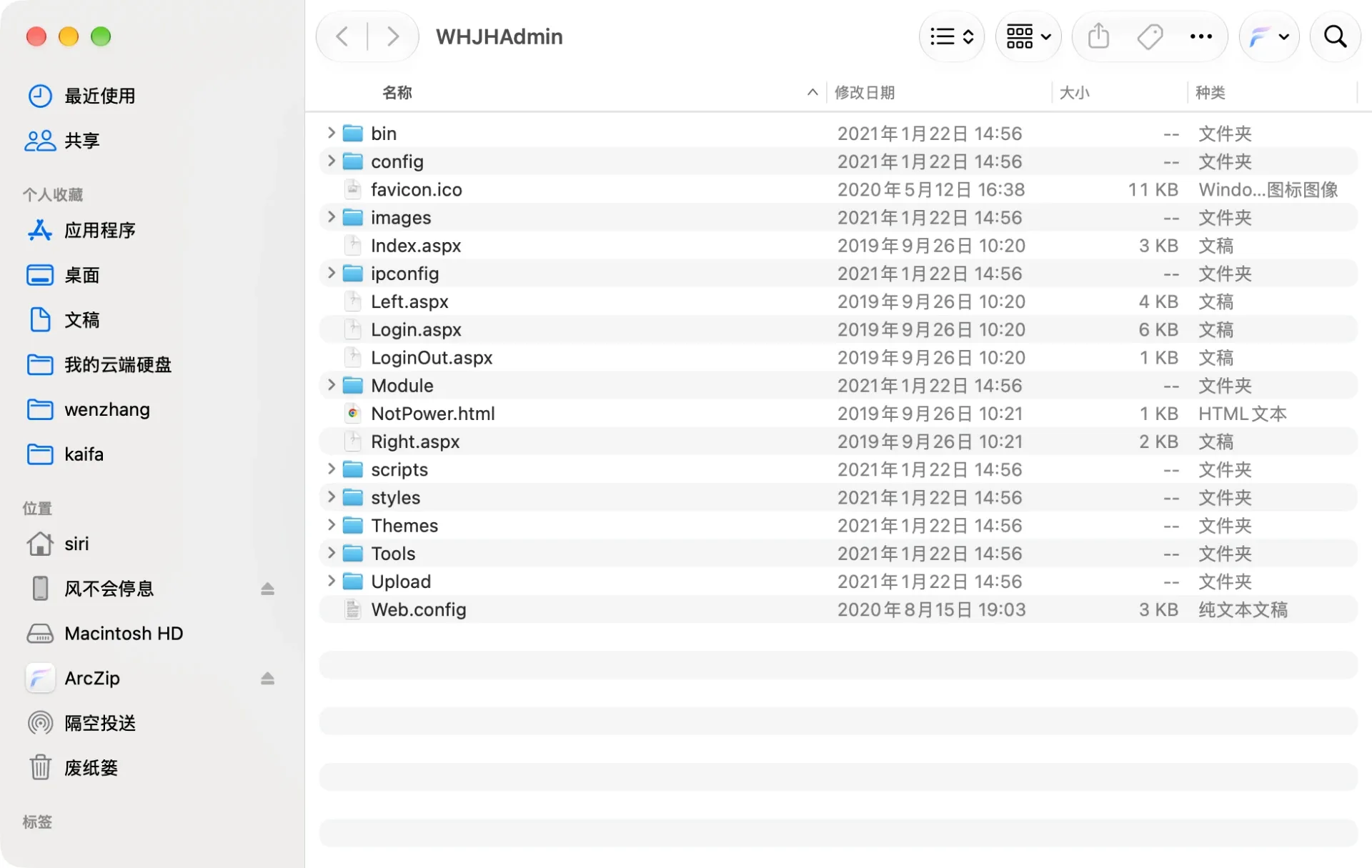This screenshot has width=1372, height=868.
Task: Sort by the 修改日期 column header
Action: tap(865, 92)
